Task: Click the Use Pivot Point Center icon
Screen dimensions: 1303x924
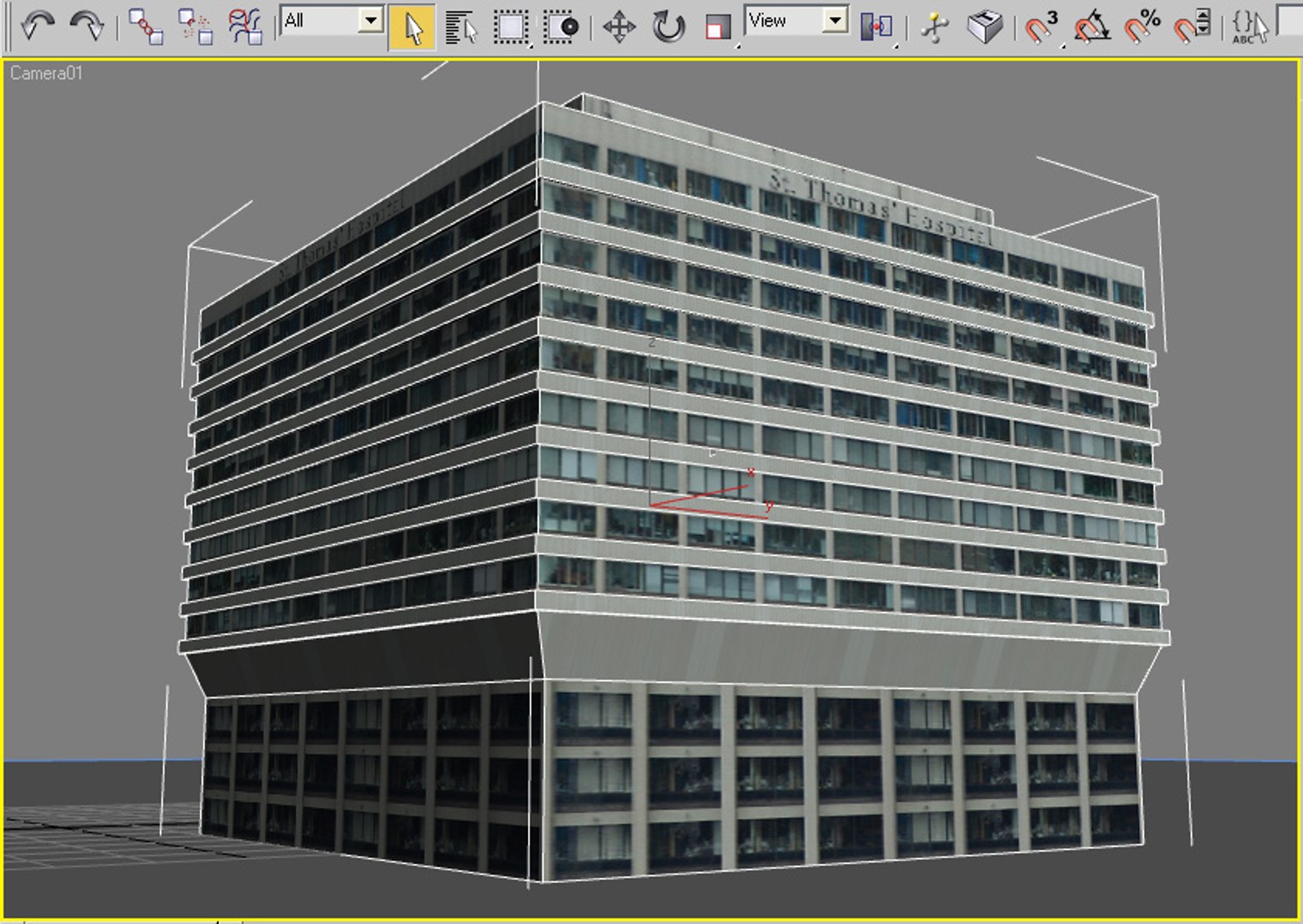Action: tap(877, 27)
